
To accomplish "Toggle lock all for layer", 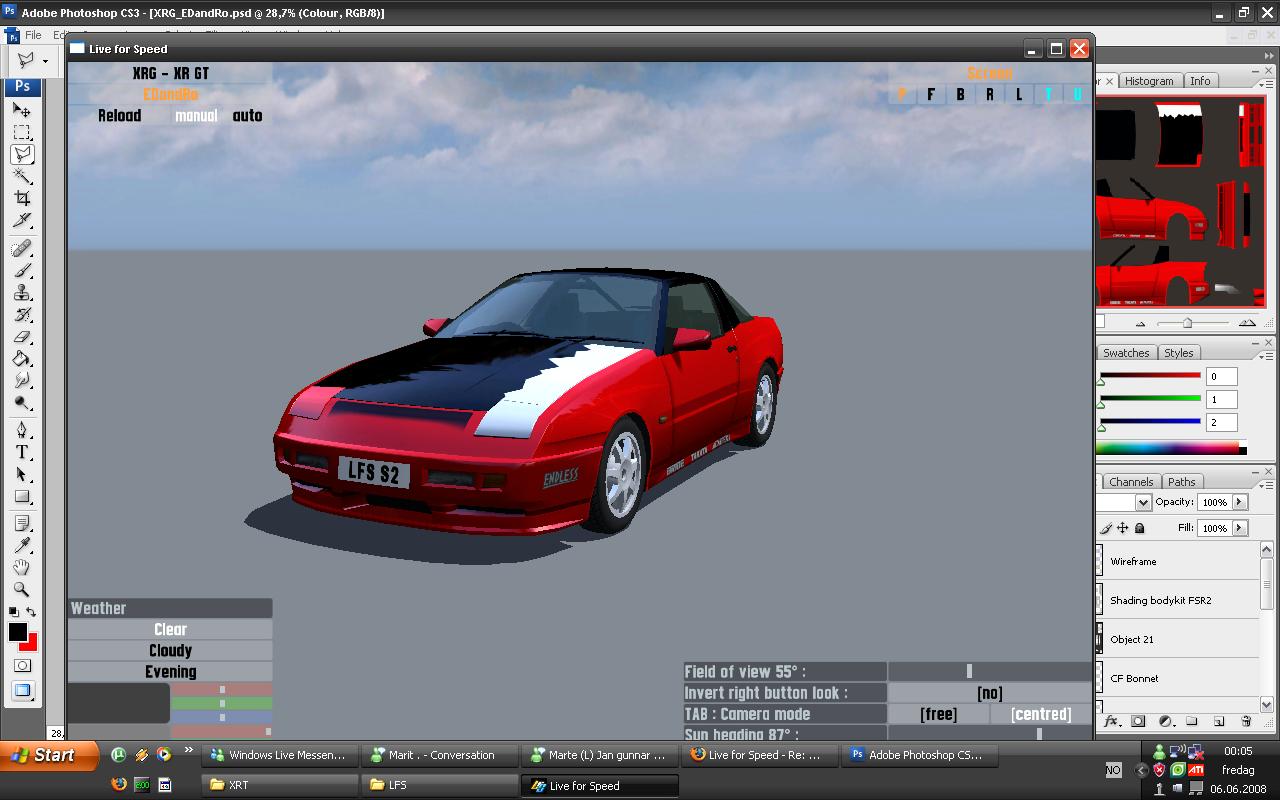I will tap(1139, 528).
